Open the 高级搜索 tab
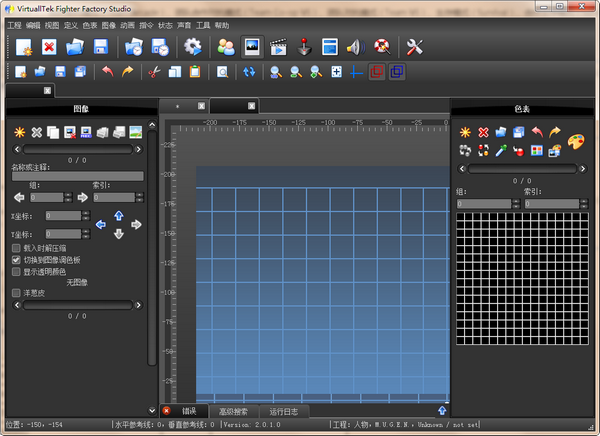Viewport: 600px width, 436px height. click(235, 411)
